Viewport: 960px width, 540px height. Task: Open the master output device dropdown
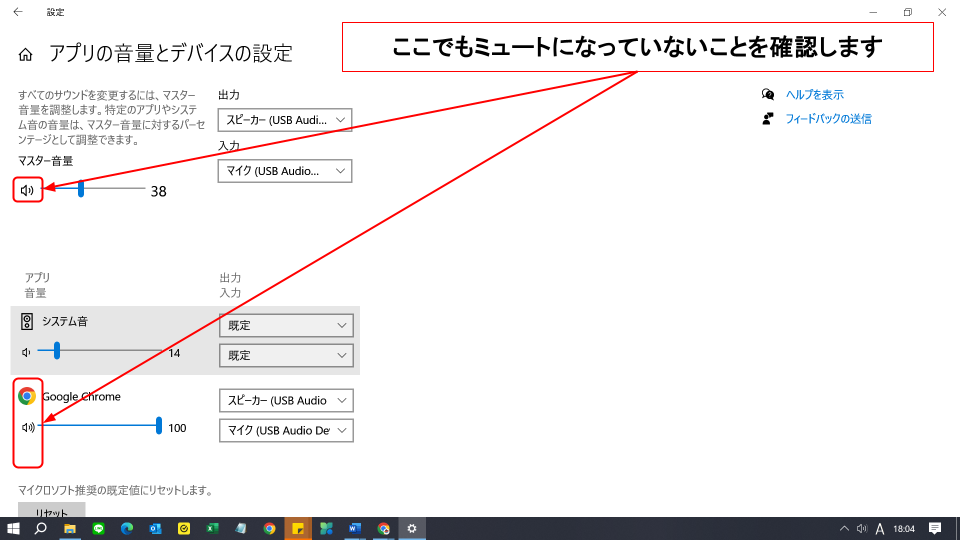(x=285, y=120)
